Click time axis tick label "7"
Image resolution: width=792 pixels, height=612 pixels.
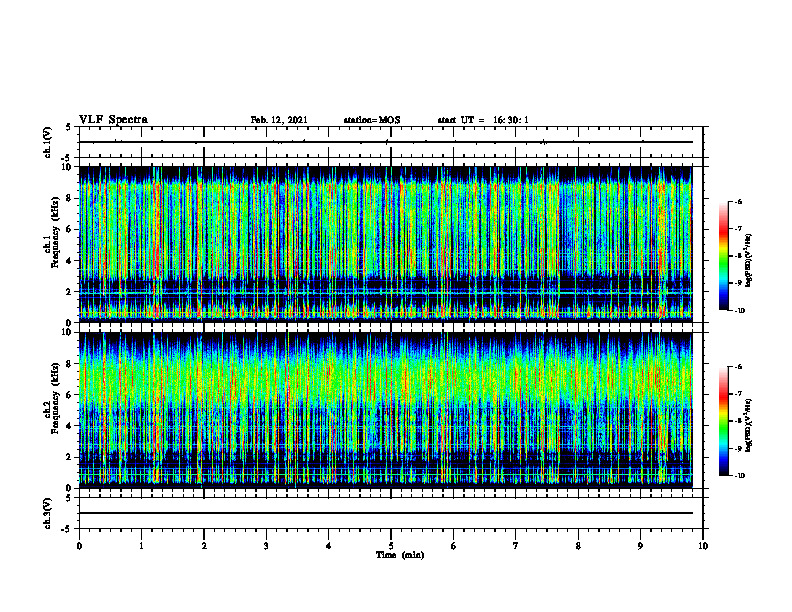(x=516, y=546)
